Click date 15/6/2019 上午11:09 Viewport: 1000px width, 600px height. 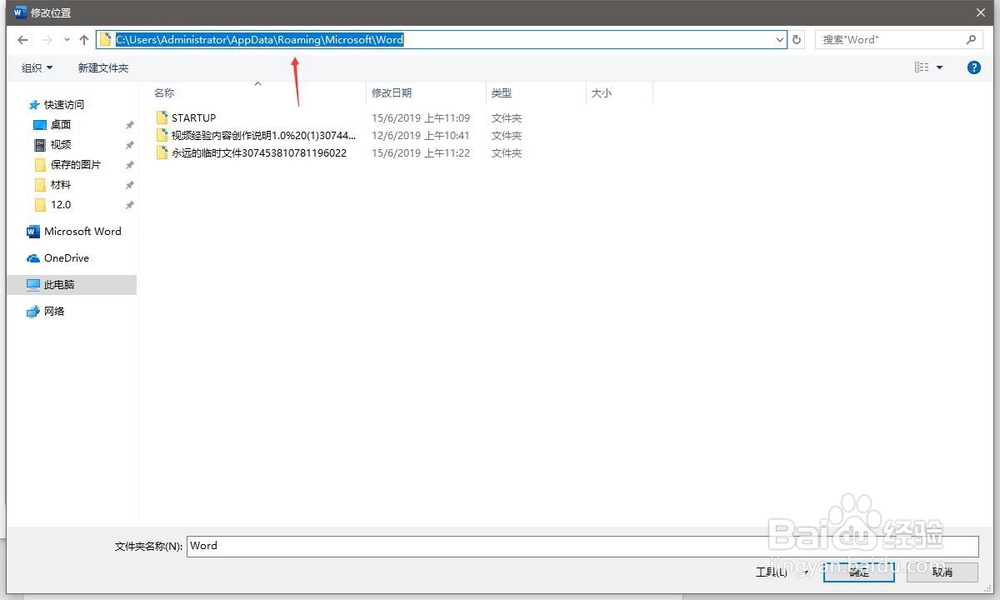(421, 118)
